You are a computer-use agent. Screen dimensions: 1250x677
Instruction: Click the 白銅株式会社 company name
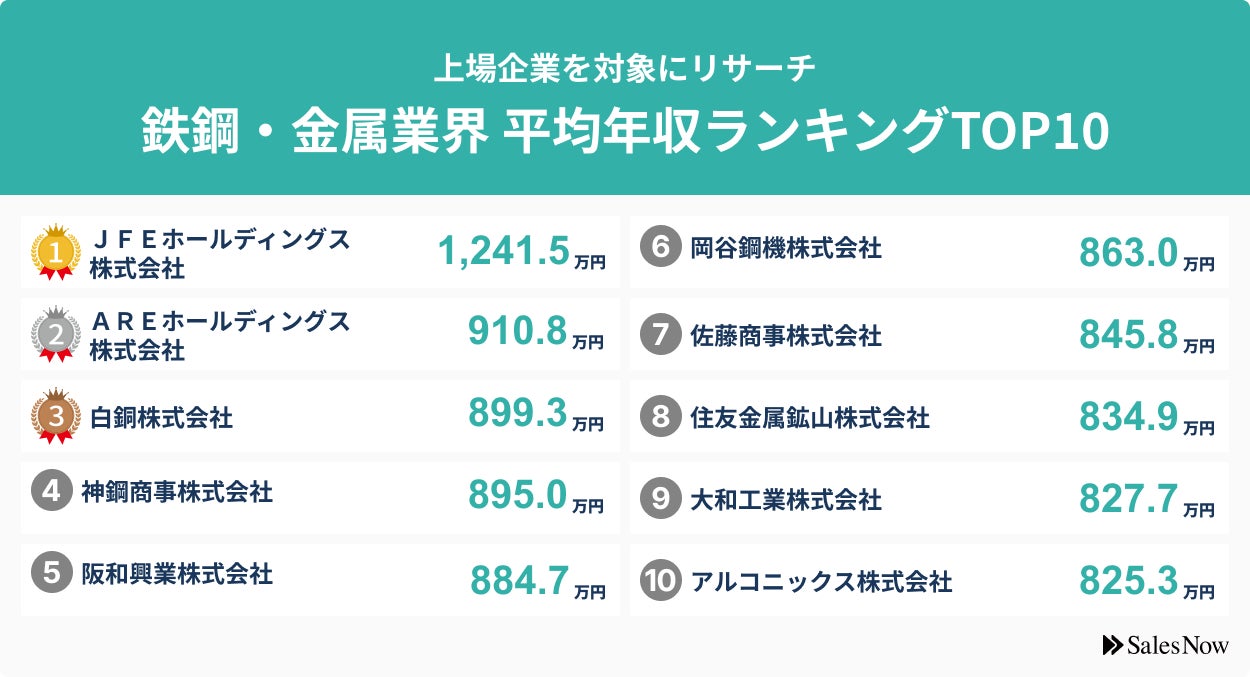click(x=161, y=417)
